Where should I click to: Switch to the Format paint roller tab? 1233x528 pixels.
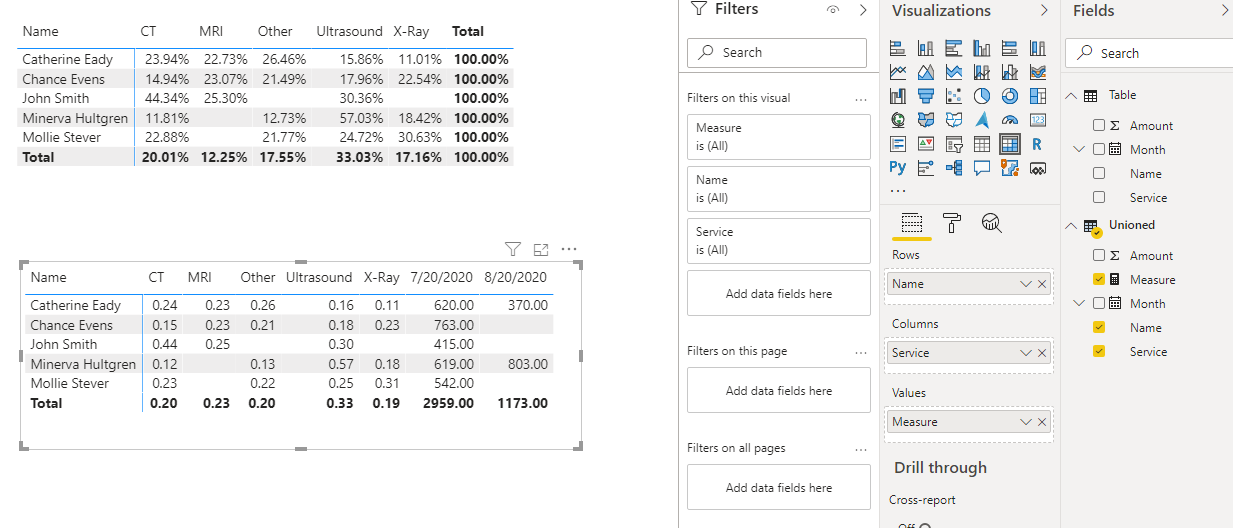(952, 223)
